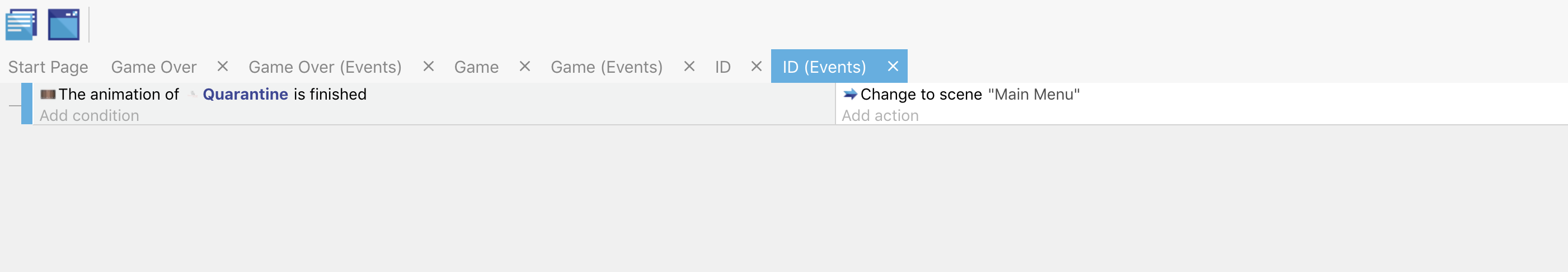Click the Change to scene arrow icon

[851, 95]
